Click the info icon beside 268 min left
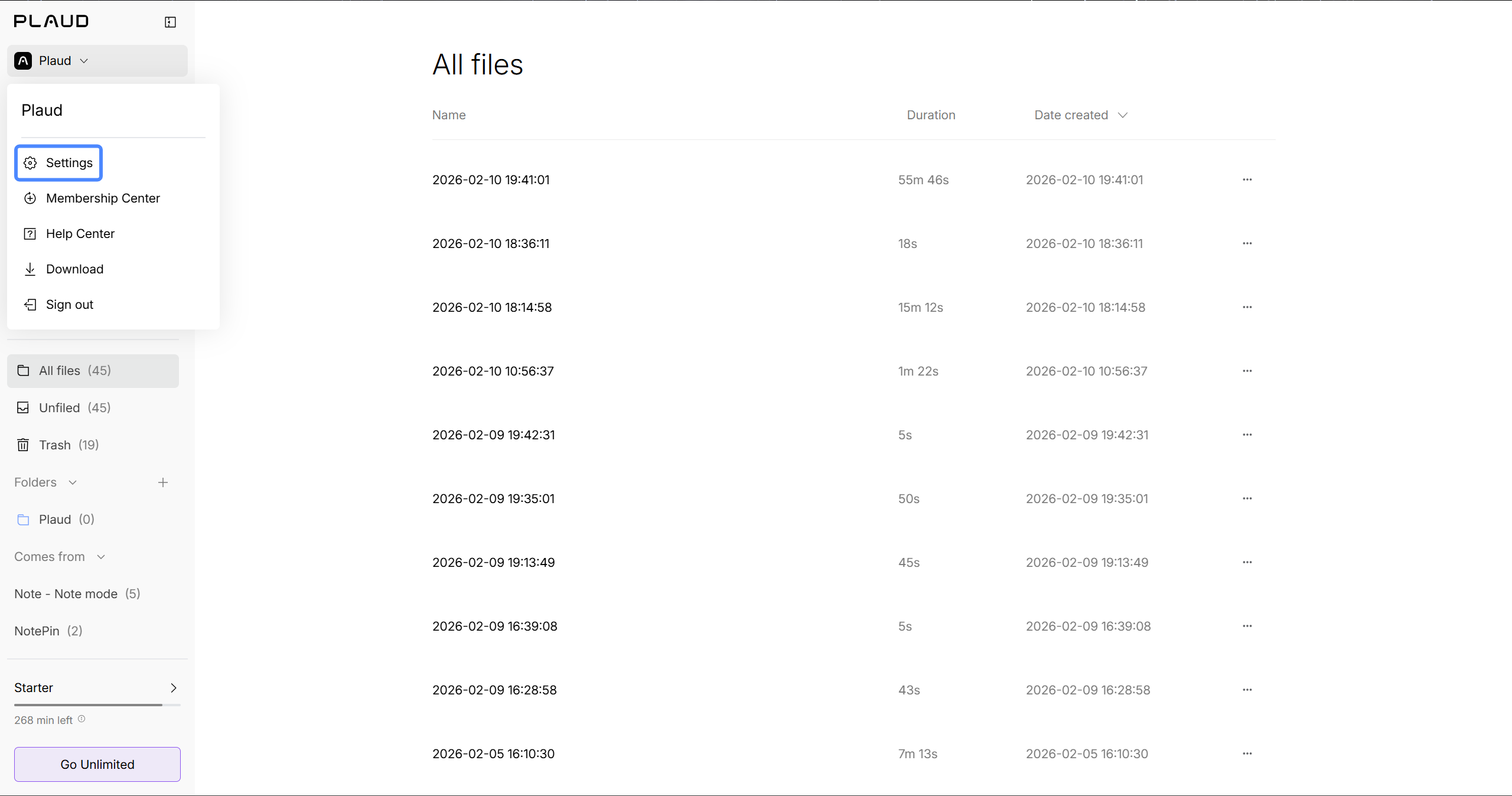This screenshot has height=796, width=1512. click(82, 719)
